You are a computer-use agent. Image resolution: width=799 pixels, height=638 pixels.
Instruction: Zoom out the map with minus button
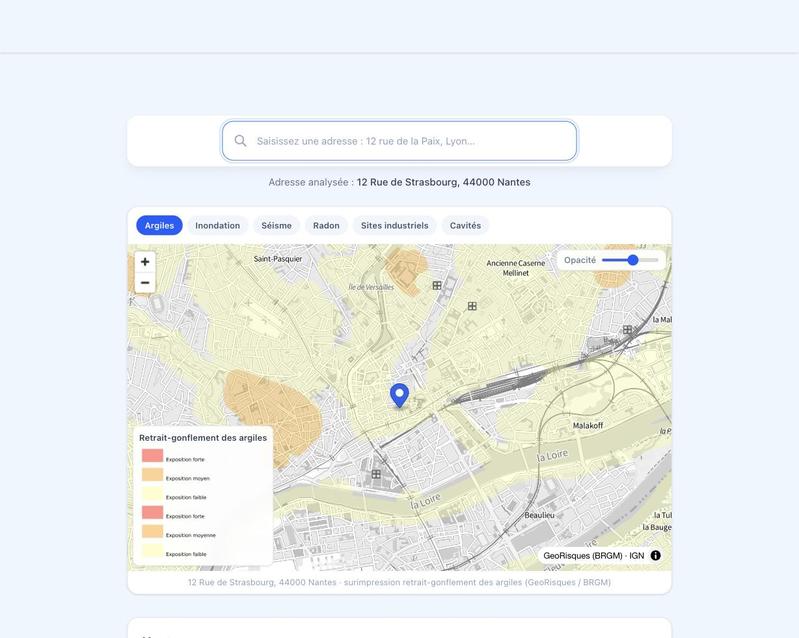145,283
